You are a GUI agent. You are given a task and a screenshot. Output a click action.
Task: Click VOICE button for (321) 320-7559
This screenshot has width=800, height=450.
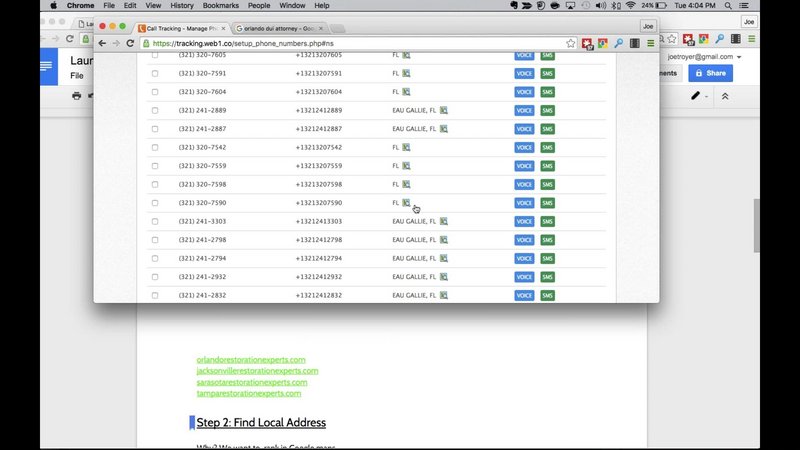coord(524,166)
